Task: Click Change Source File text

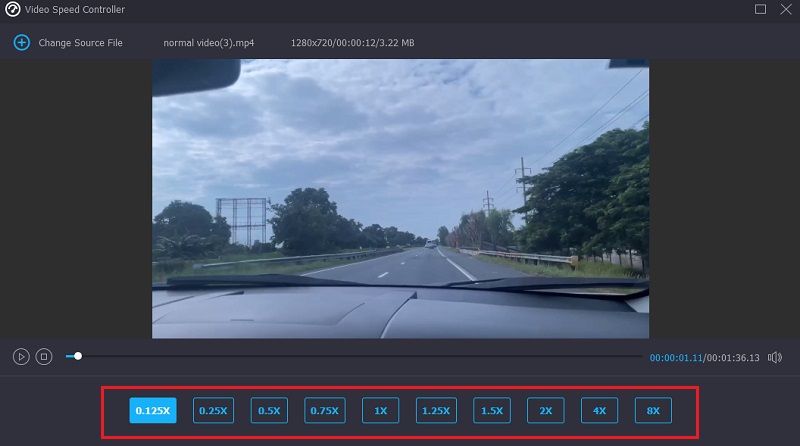Action: (x=80, y=43)
